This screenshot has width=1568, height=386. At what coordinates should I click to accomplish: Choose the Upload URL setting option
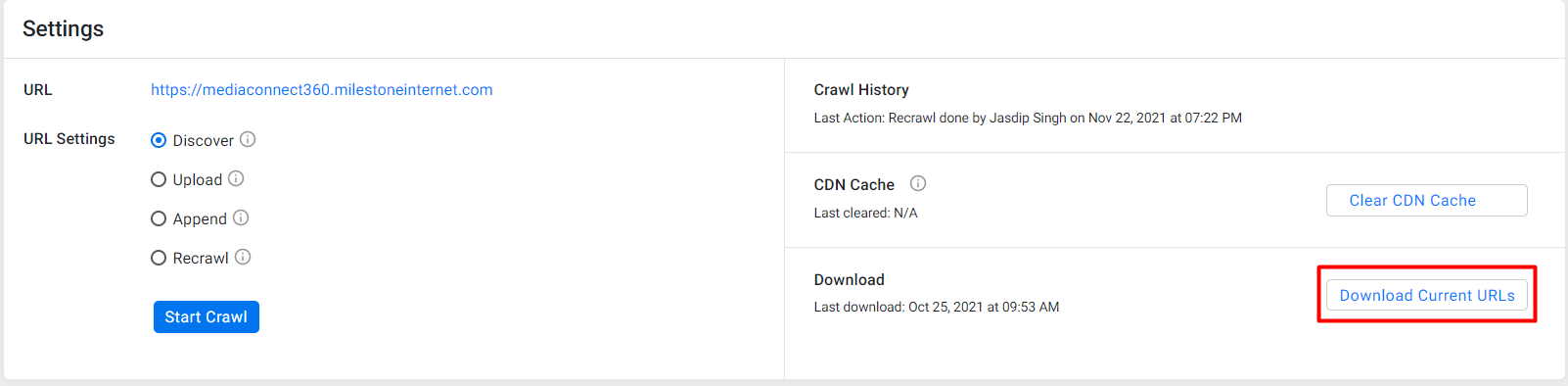(159, 179)
